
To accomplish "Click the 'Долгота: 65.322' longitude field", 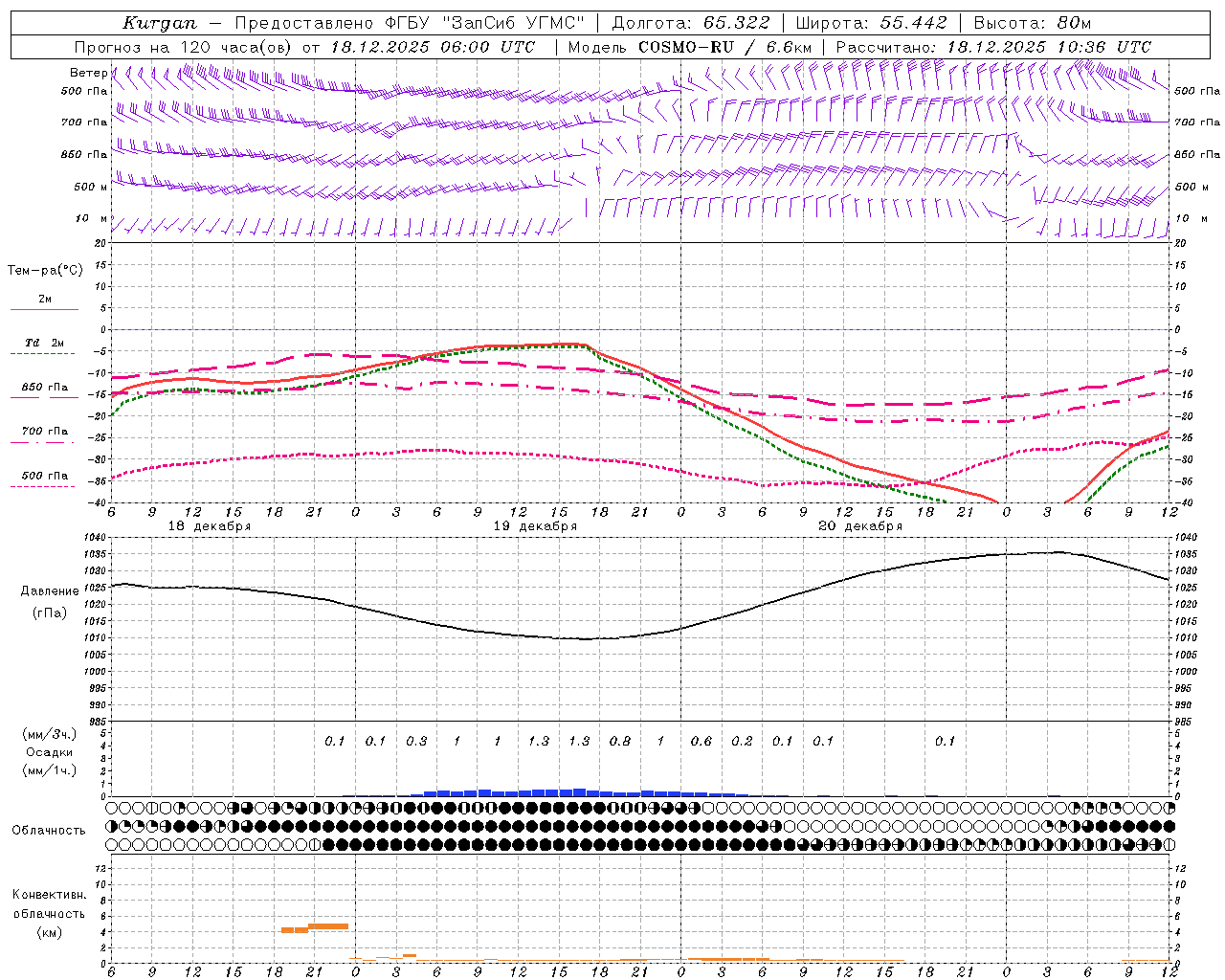I will (x=691, y=22).
